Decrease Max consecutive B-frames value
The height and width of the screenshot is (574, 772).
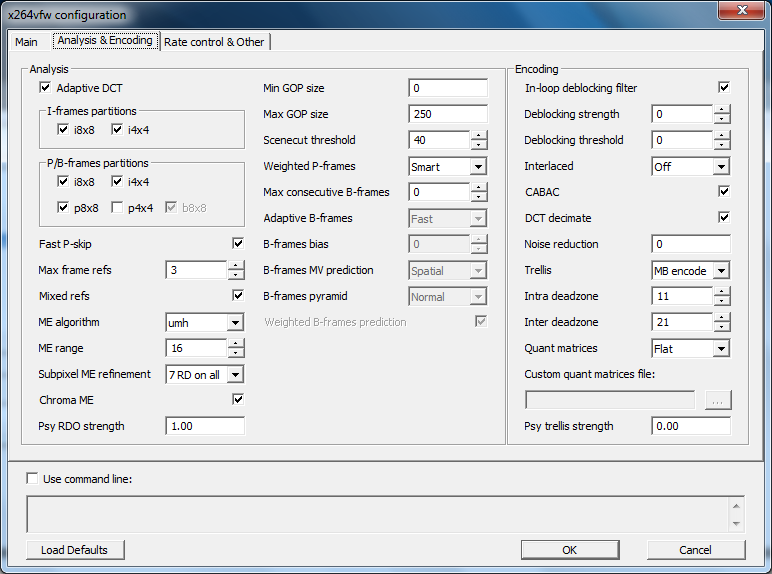click(479, 196)
